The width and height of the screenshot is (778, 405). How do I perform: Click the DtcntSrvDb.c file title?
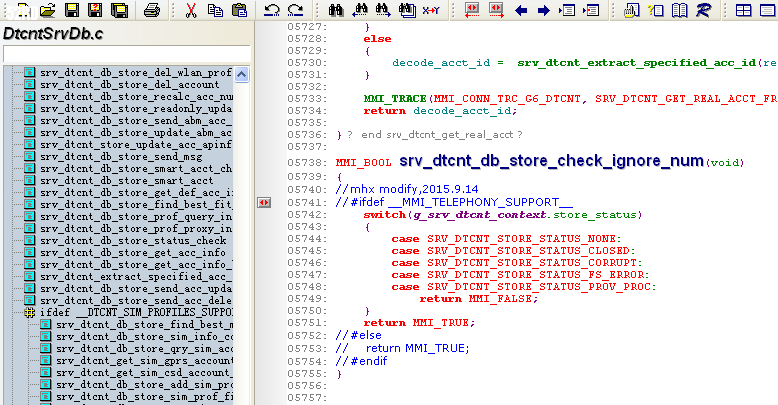[53, 33]
